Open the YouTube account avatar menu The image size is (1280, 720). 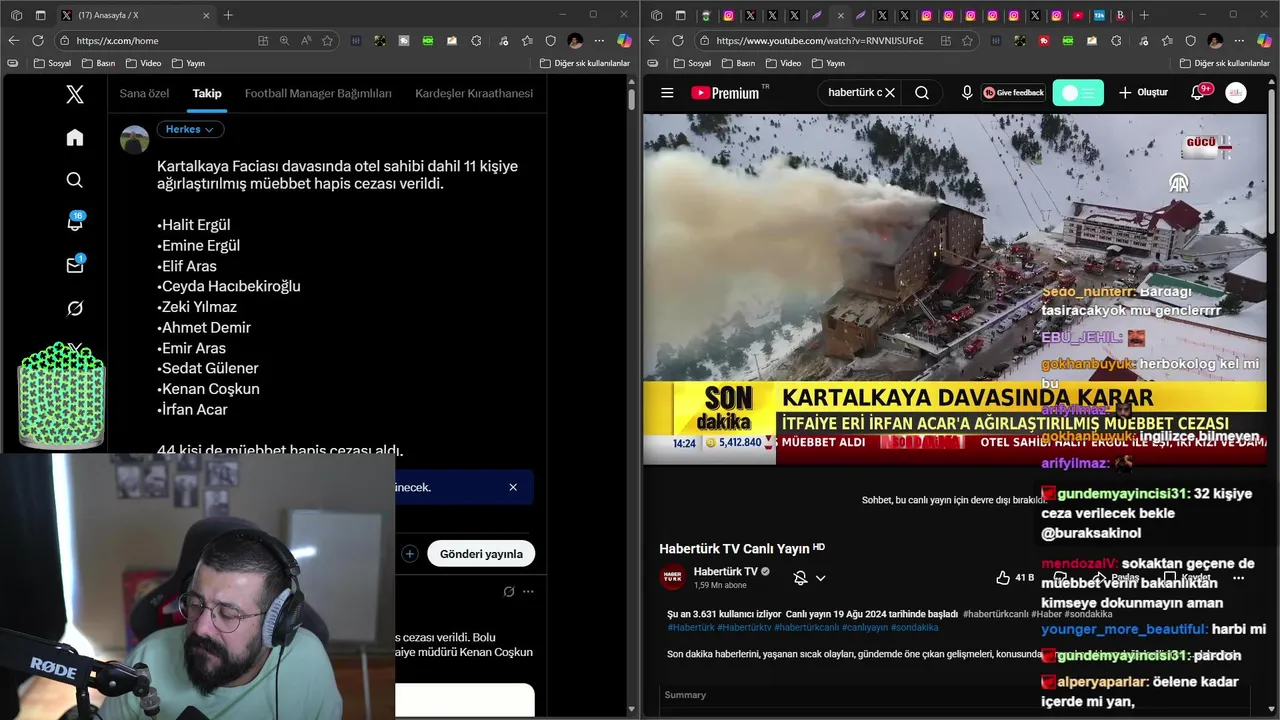click(1236, 93)
